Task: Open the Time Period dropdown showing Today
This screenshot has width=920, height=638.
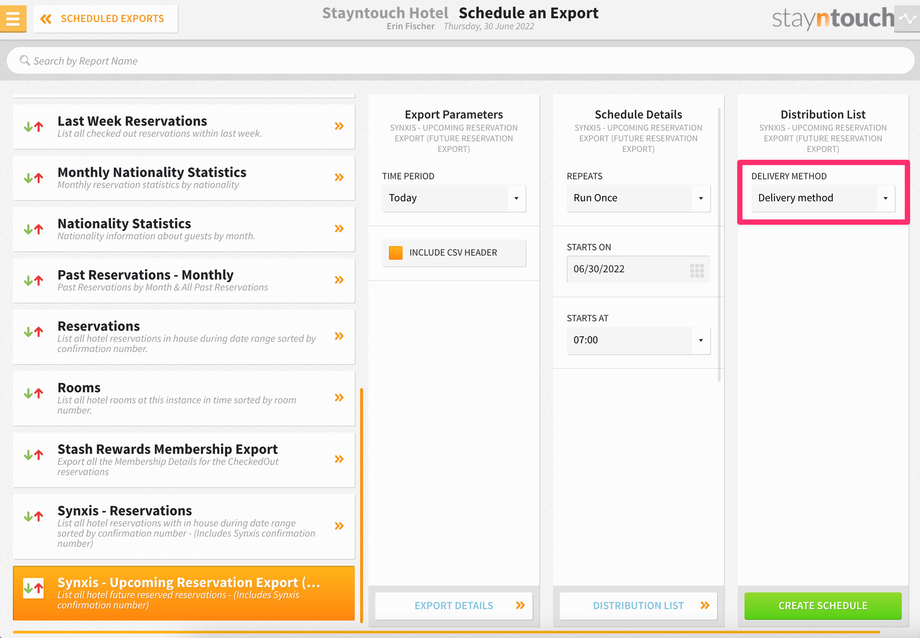Action: click(454, 198)
